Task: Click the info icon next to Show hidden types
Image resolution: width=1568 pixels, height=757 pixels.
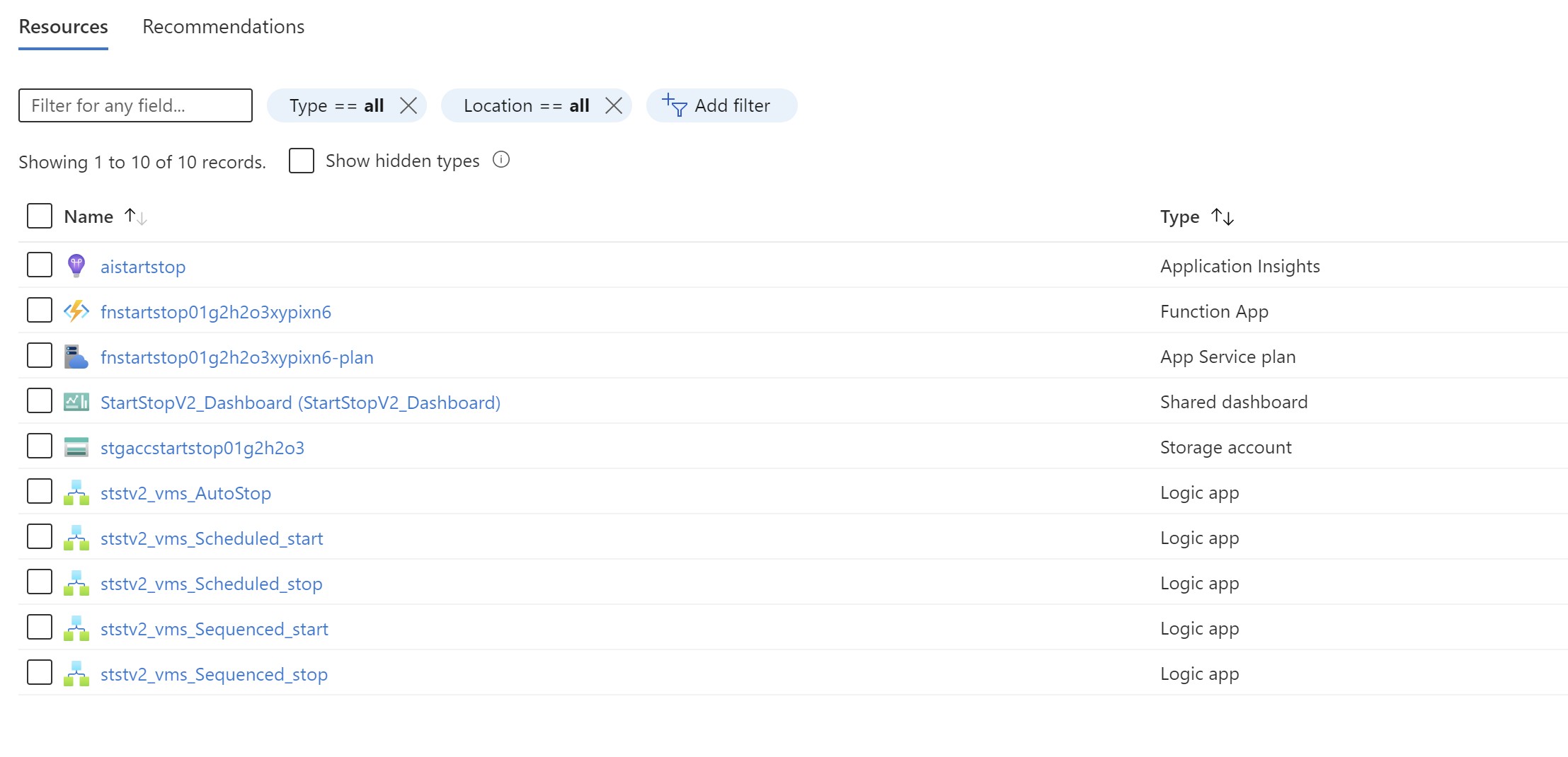Action: 501,160
